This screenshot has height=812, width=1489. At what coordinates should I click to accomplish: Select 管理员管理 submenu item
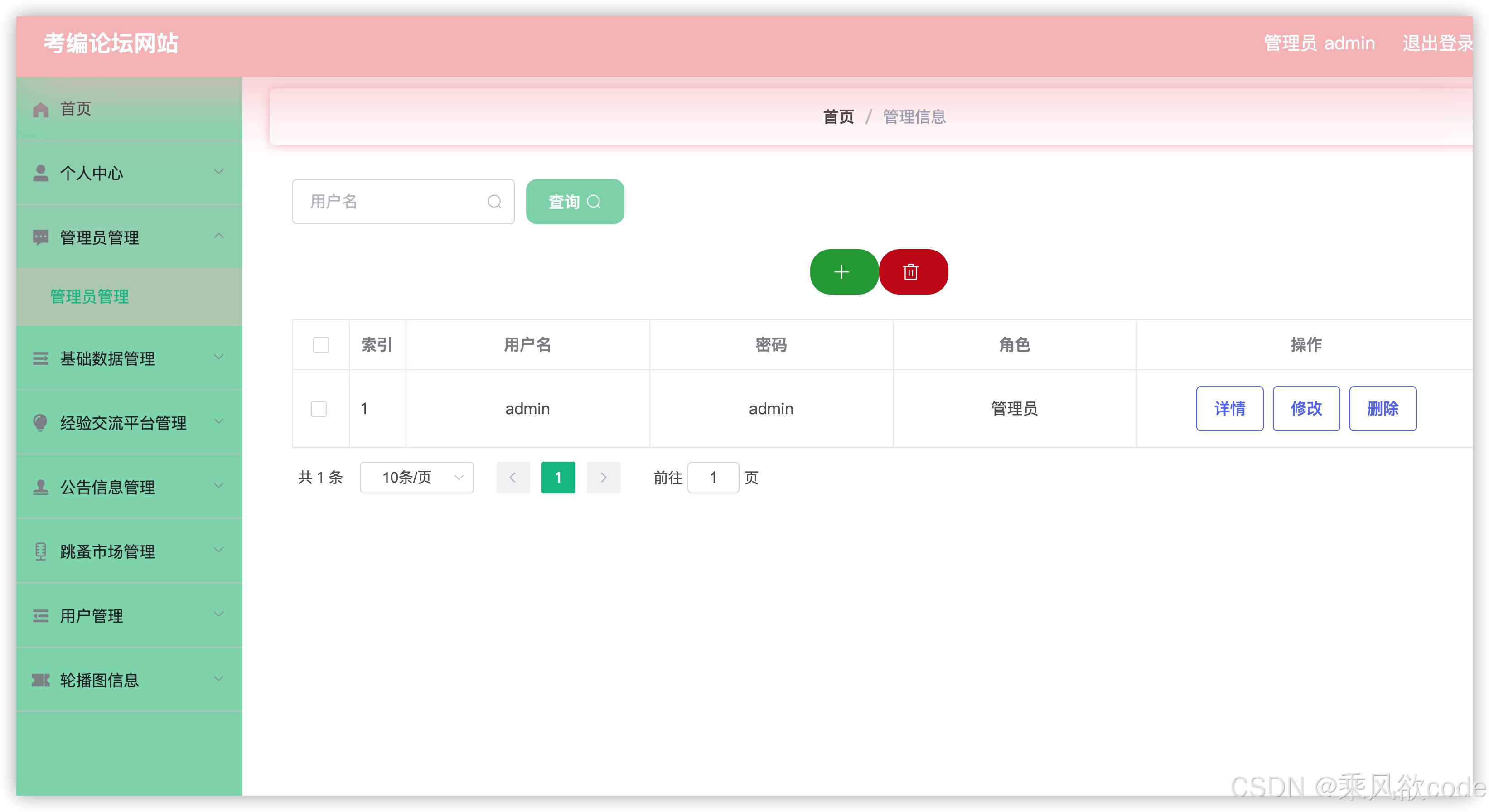click(89, 297)
